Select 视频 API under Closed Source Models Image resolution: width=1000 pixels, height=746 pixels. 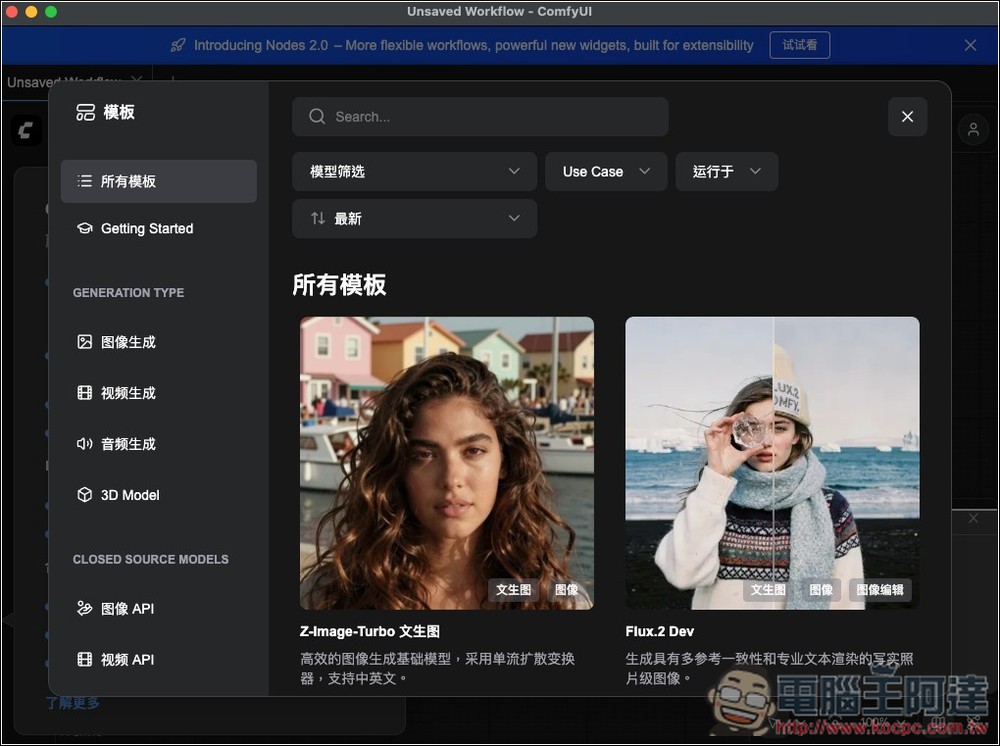(x=126, y=659)
